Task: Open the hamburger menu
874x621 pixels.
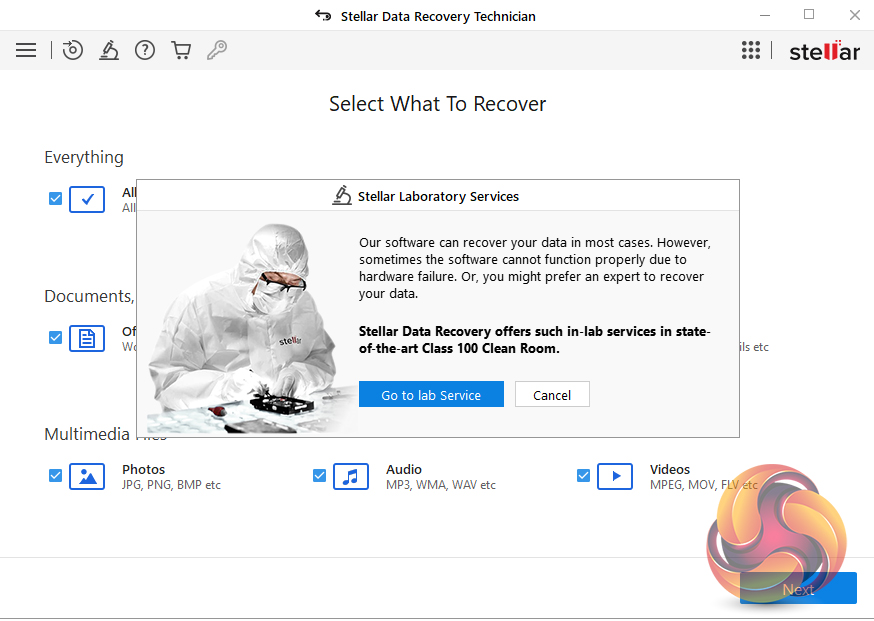Action: tap(26, 50)
